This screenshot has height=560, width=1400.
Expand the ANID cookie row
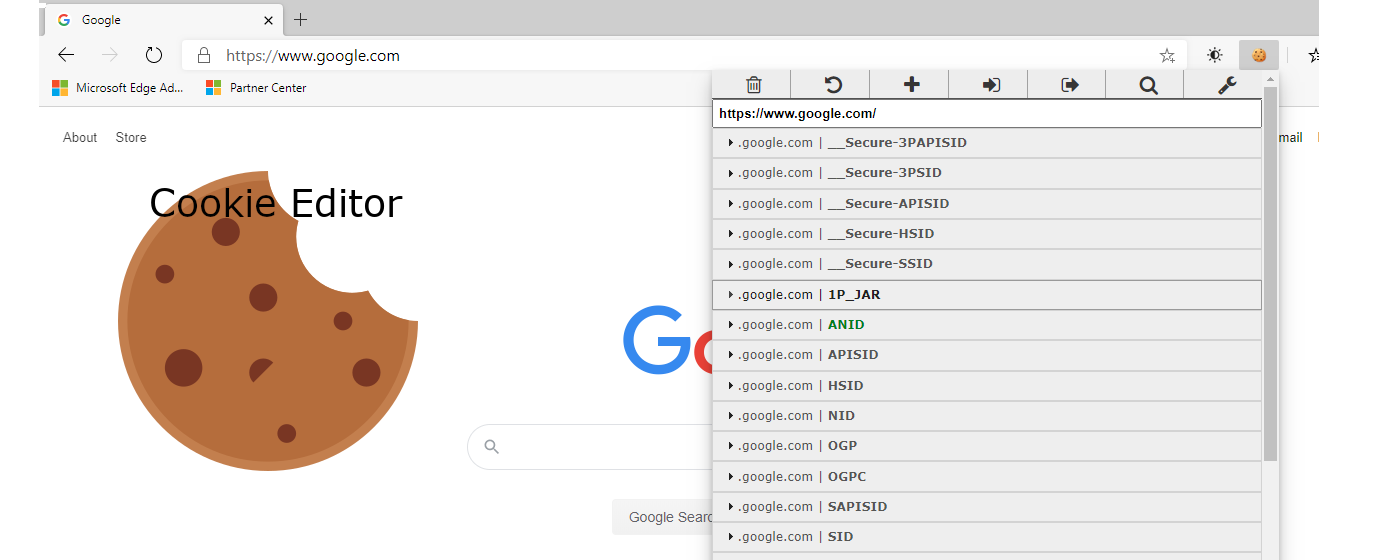tap(987, 325)
